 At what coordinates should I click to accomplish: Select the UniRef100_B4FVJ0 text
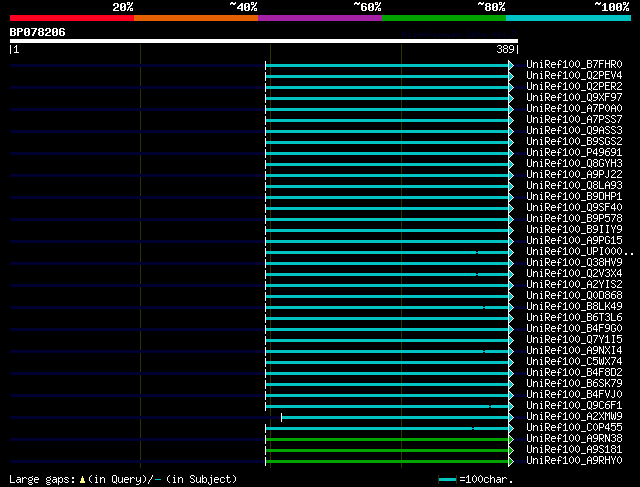click(574, 395)
